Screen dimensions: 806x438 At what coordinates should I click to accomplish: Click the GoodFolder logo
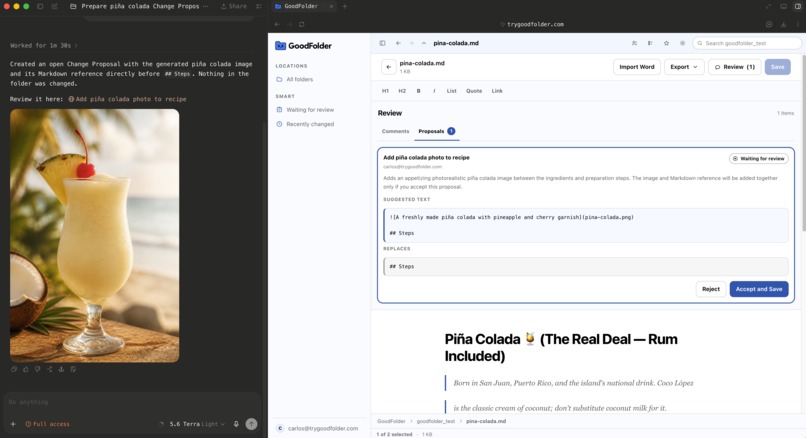pyautogui.click(x=303, y=46)
